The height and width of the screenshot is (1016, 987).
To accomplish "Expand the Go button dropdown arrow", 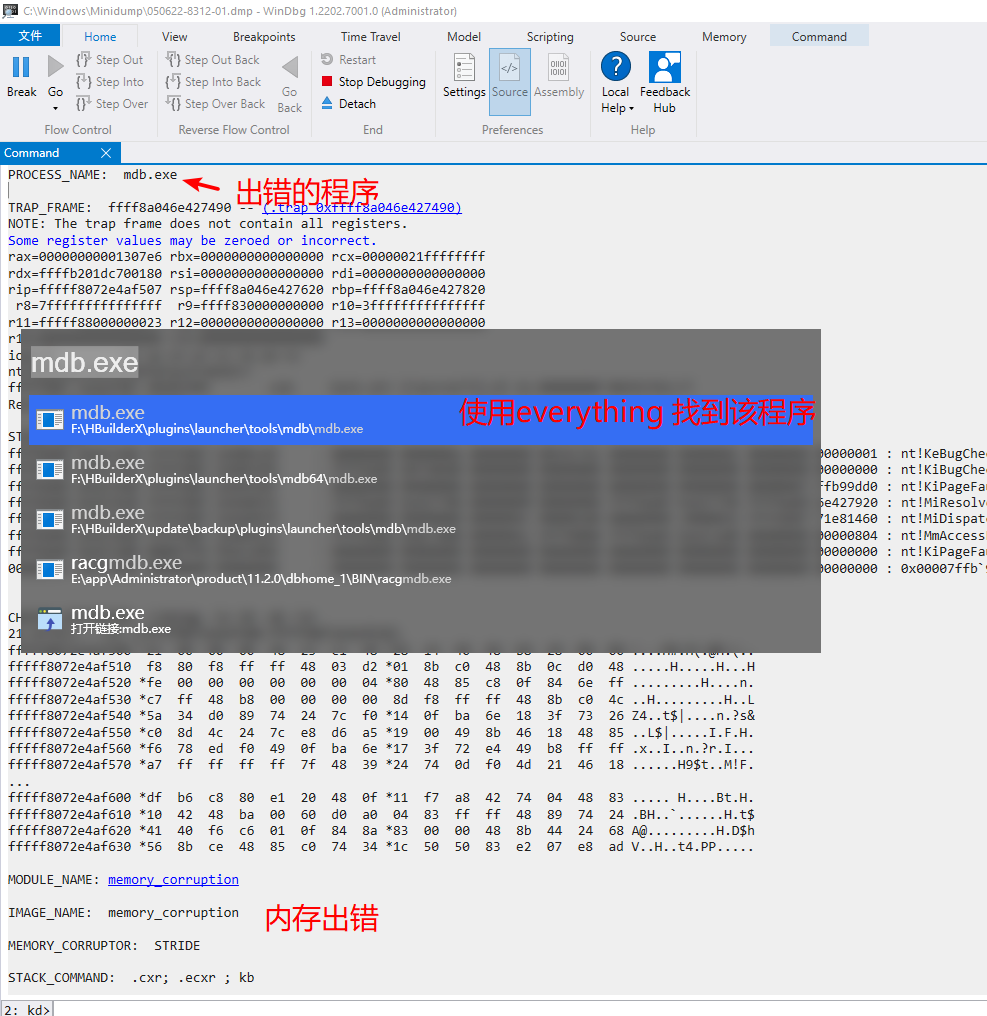I will 56,108.
